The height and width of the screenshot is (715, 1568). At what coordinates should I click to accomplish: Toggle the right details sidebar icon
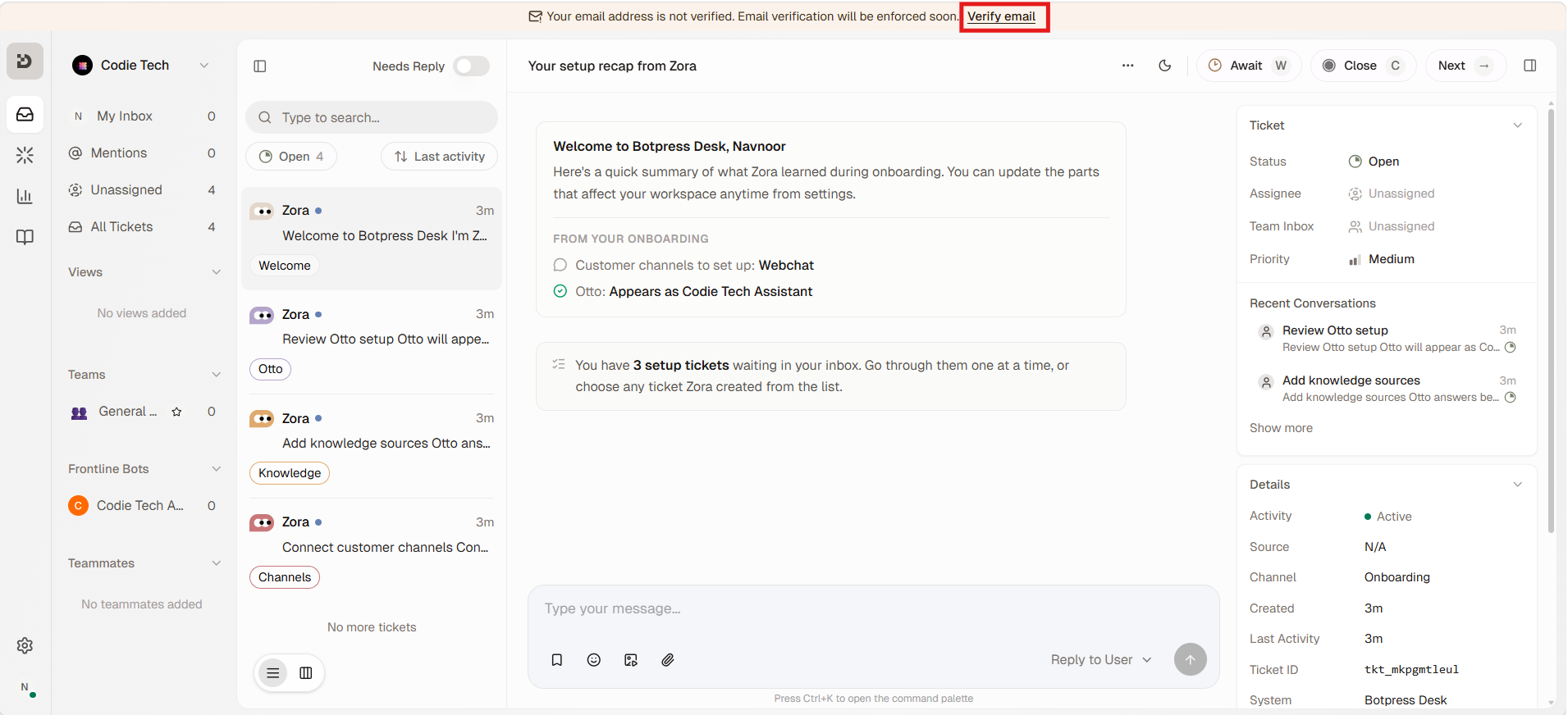tap(1530, 66)
